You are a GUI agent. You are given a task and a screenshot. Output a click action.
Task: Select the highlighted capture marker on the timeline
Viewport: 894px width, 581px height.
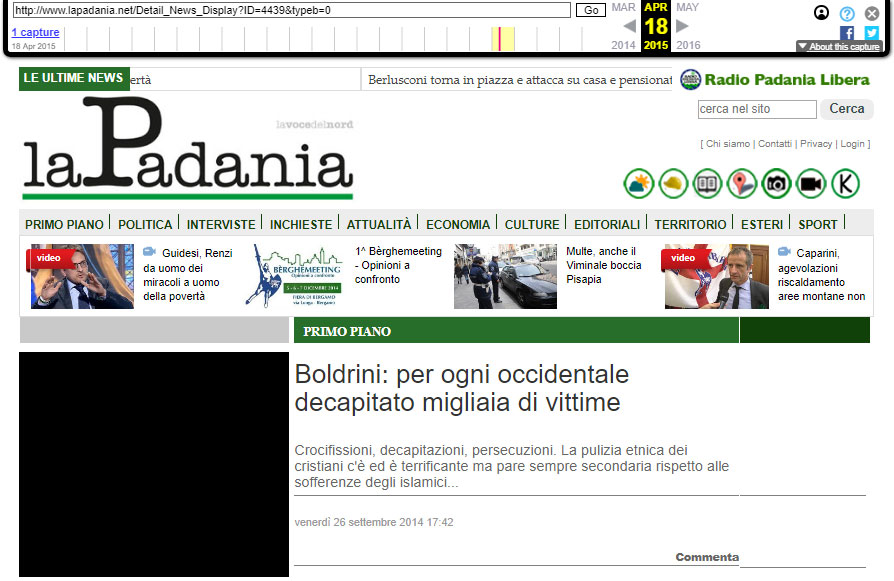point(500,39)
